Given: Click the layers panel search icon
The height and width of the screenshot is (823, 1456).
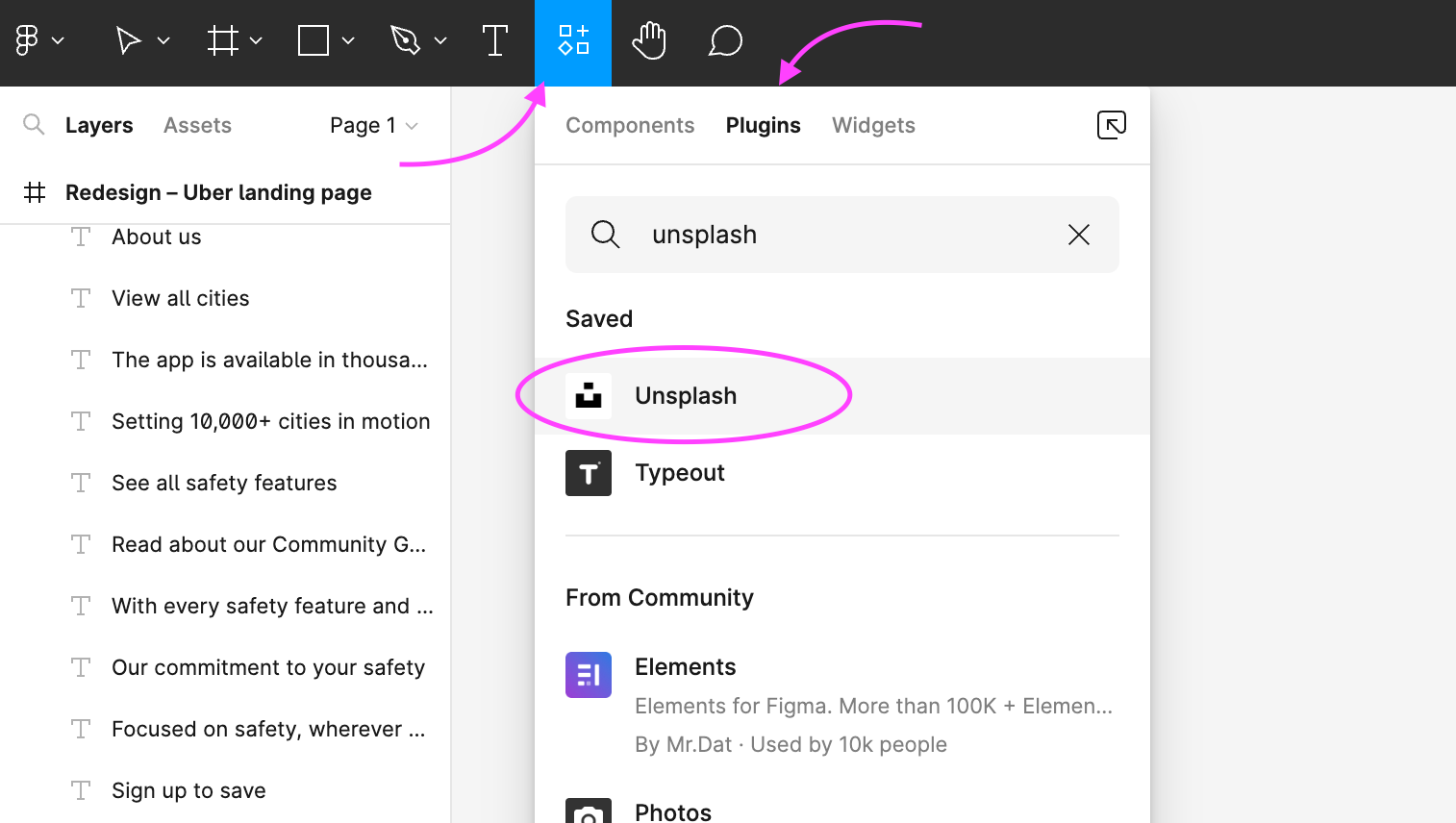Looking at the screenshot, I should pos(34,124).
